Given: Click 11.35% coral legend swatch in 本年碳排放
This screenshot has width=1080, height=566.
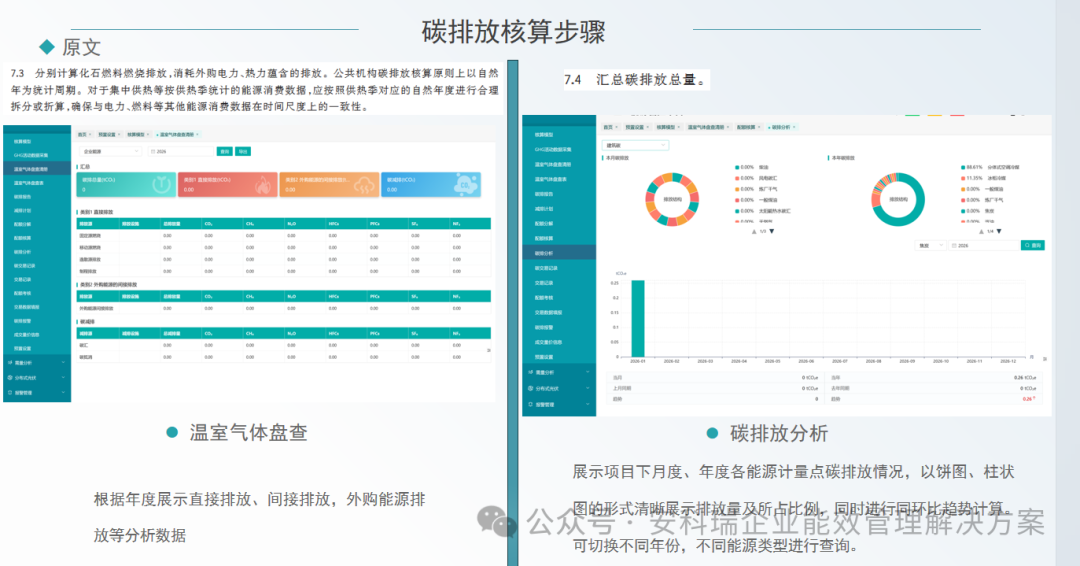Looking at the screenshot, I should click(963, 178).
